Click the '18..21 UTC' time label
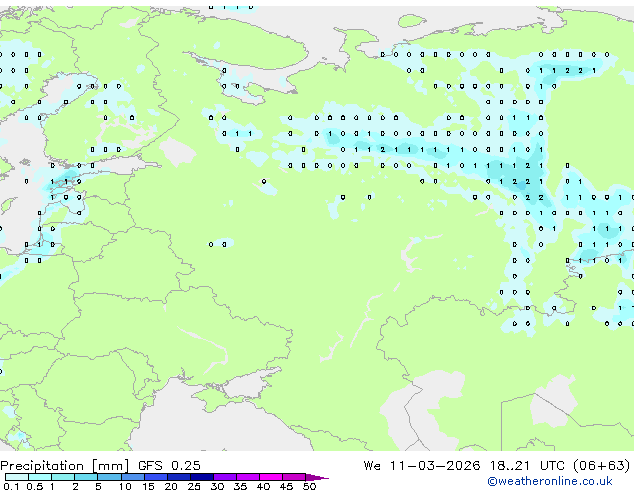 click(x=529, y=466)
